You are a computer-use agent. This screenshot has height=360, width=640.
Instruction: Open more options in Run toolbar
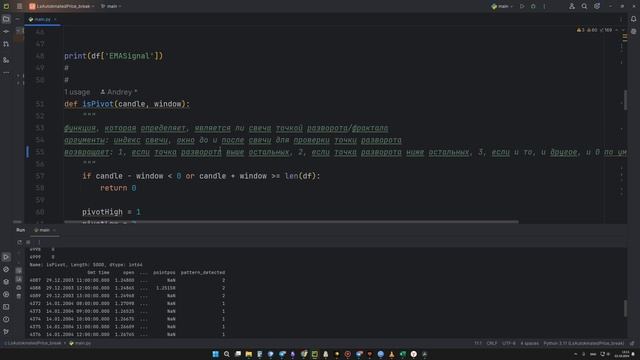(39, 242)
